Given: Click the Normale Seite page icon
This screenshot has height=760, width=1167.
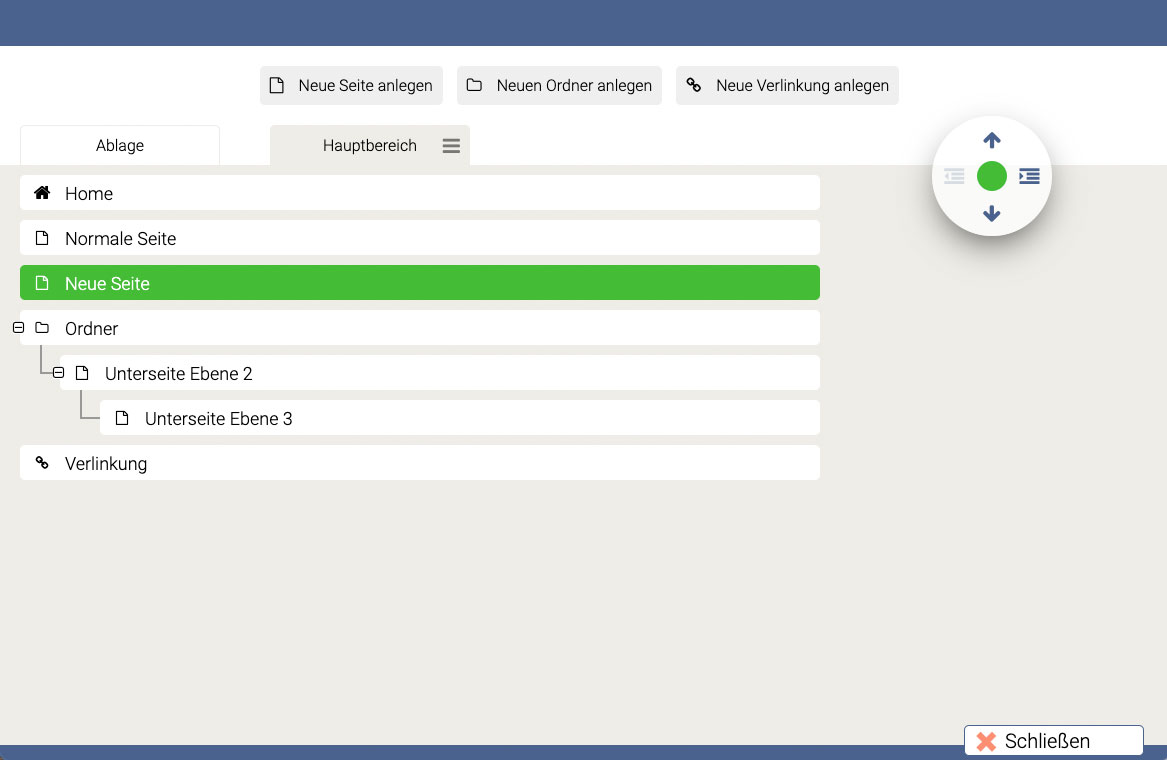Looking at the screenshot, I should click(42, 238).
